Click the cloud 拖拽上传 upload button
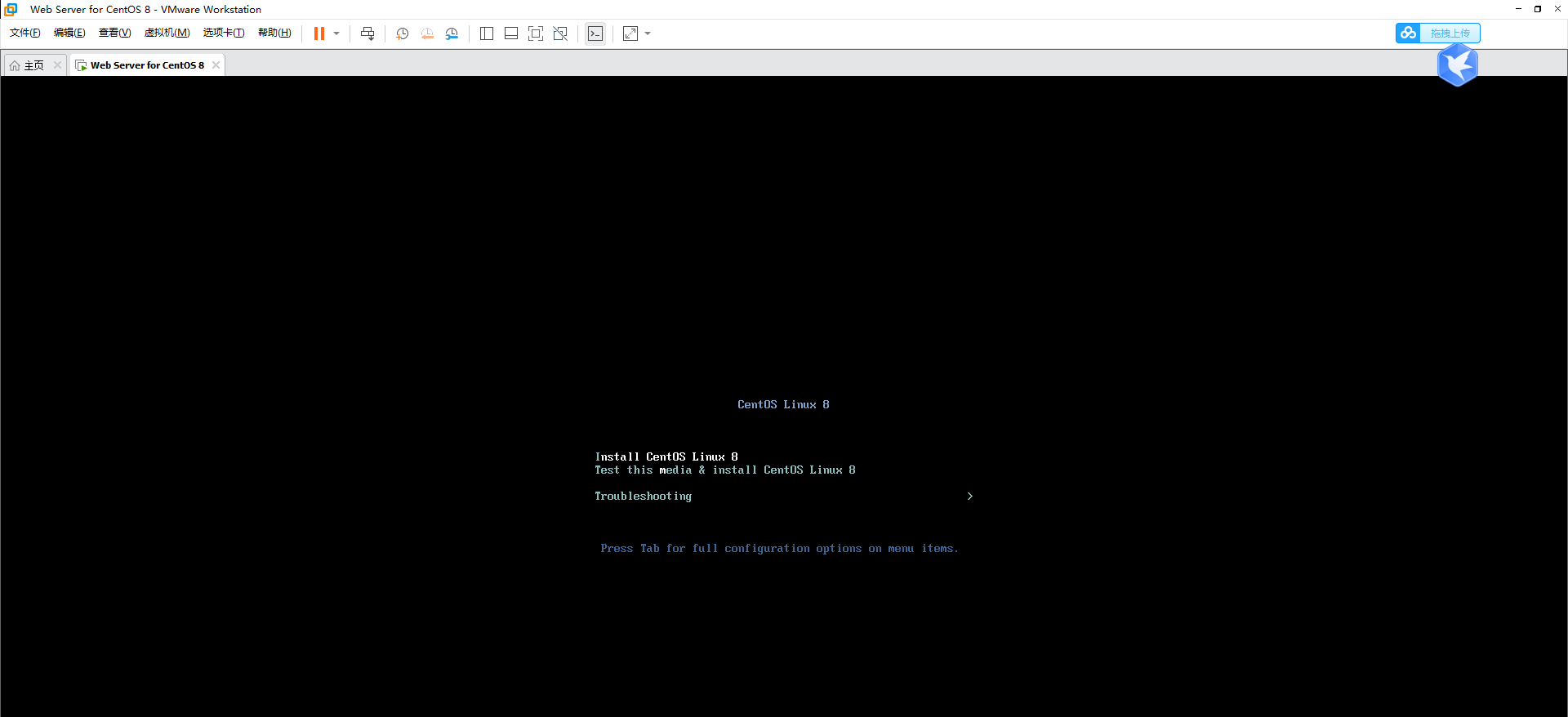Viewport: 1568px width, 717px height. click(1438, 33)
